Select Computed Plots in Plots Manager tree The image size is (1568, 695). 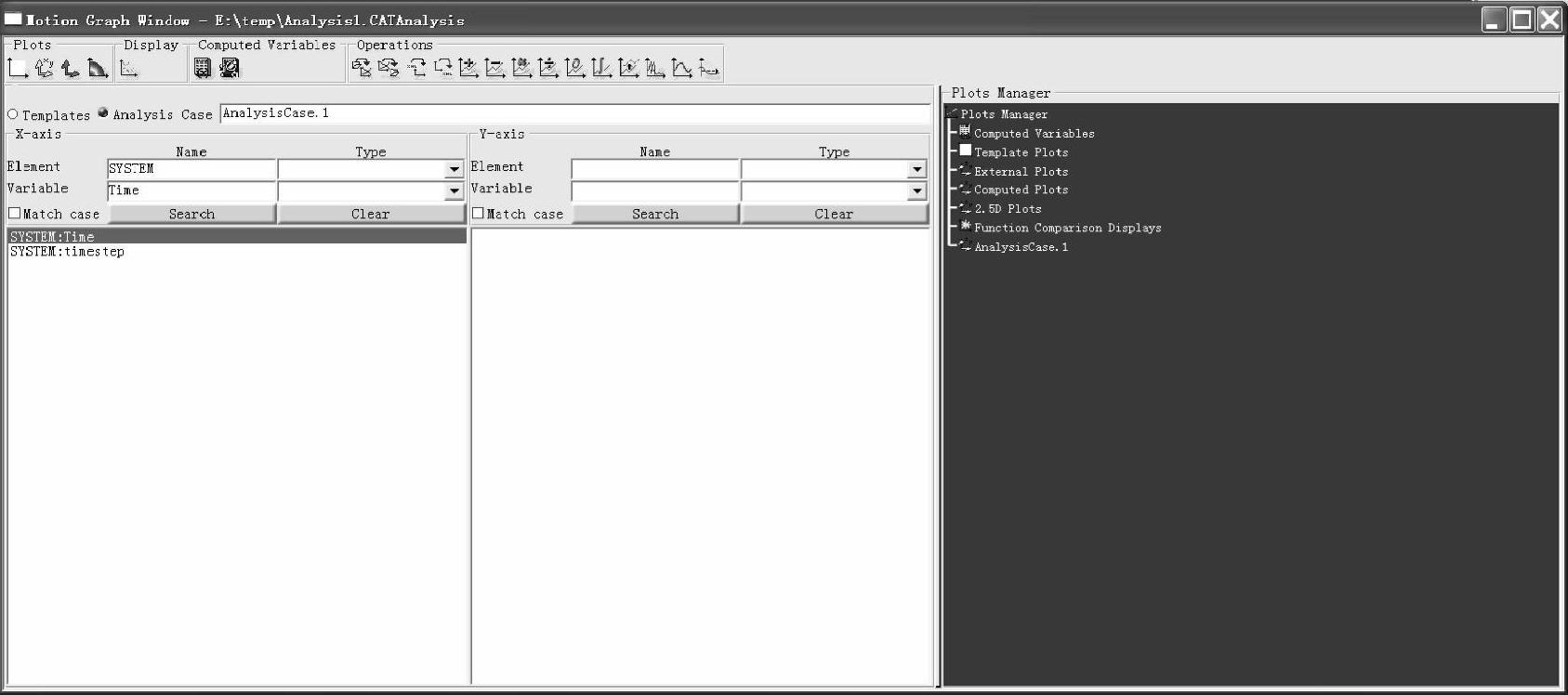(x=1021, y=190)
